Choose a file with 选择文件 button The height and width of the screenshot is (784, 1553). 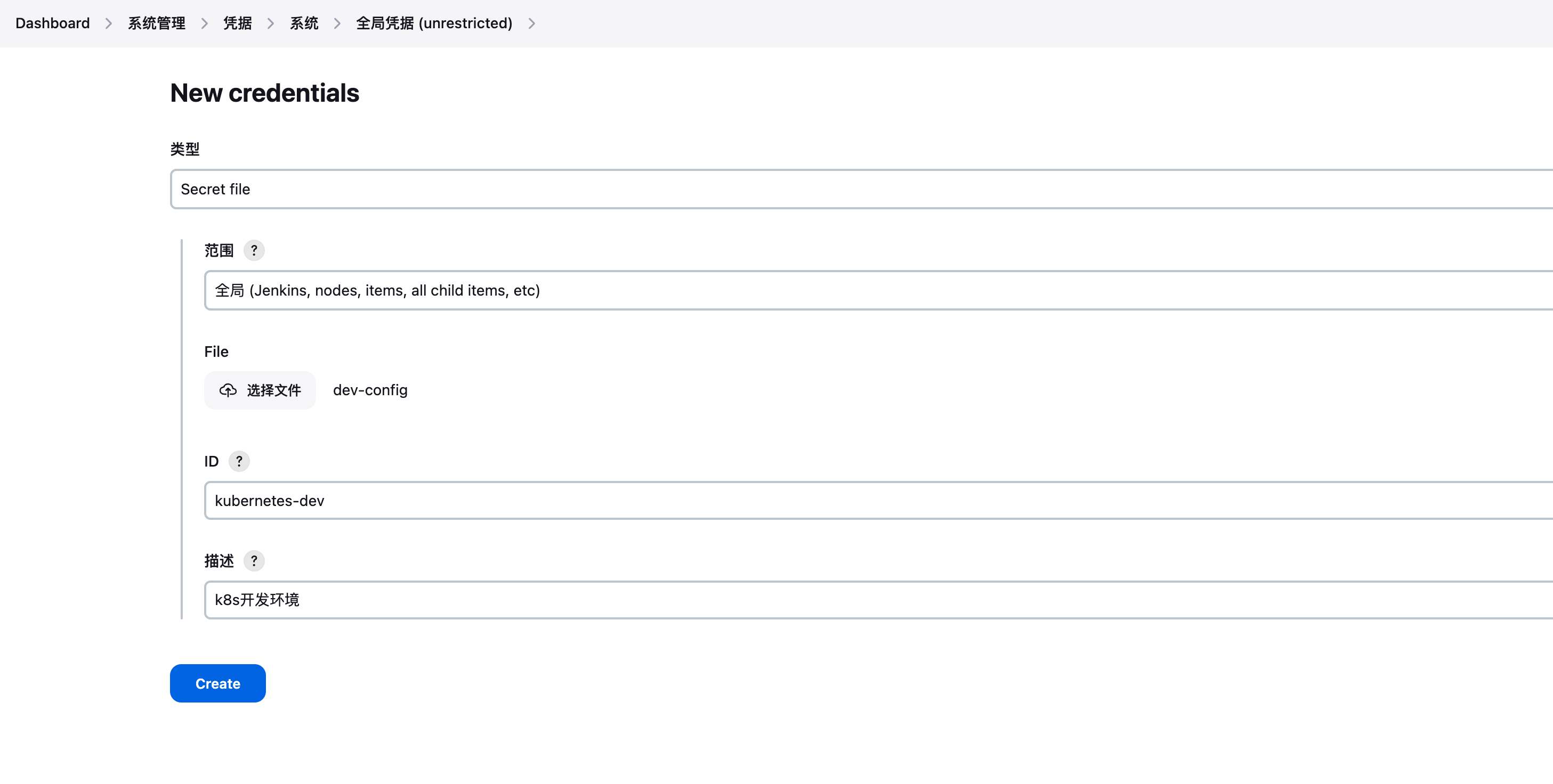[x=260, y=390]
